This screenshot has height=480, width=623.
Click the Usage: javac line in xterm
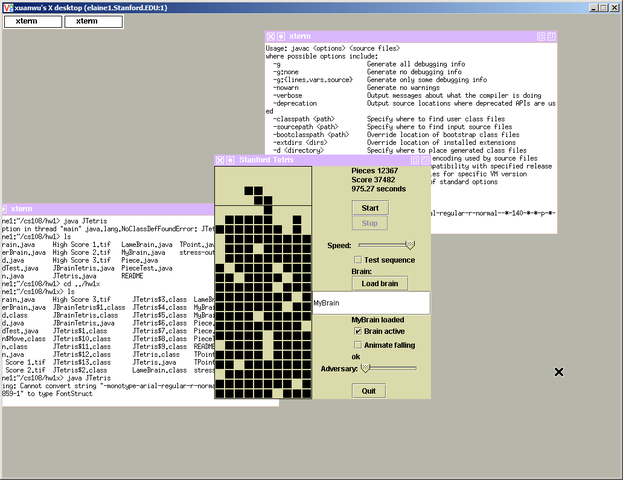(333, 48)
